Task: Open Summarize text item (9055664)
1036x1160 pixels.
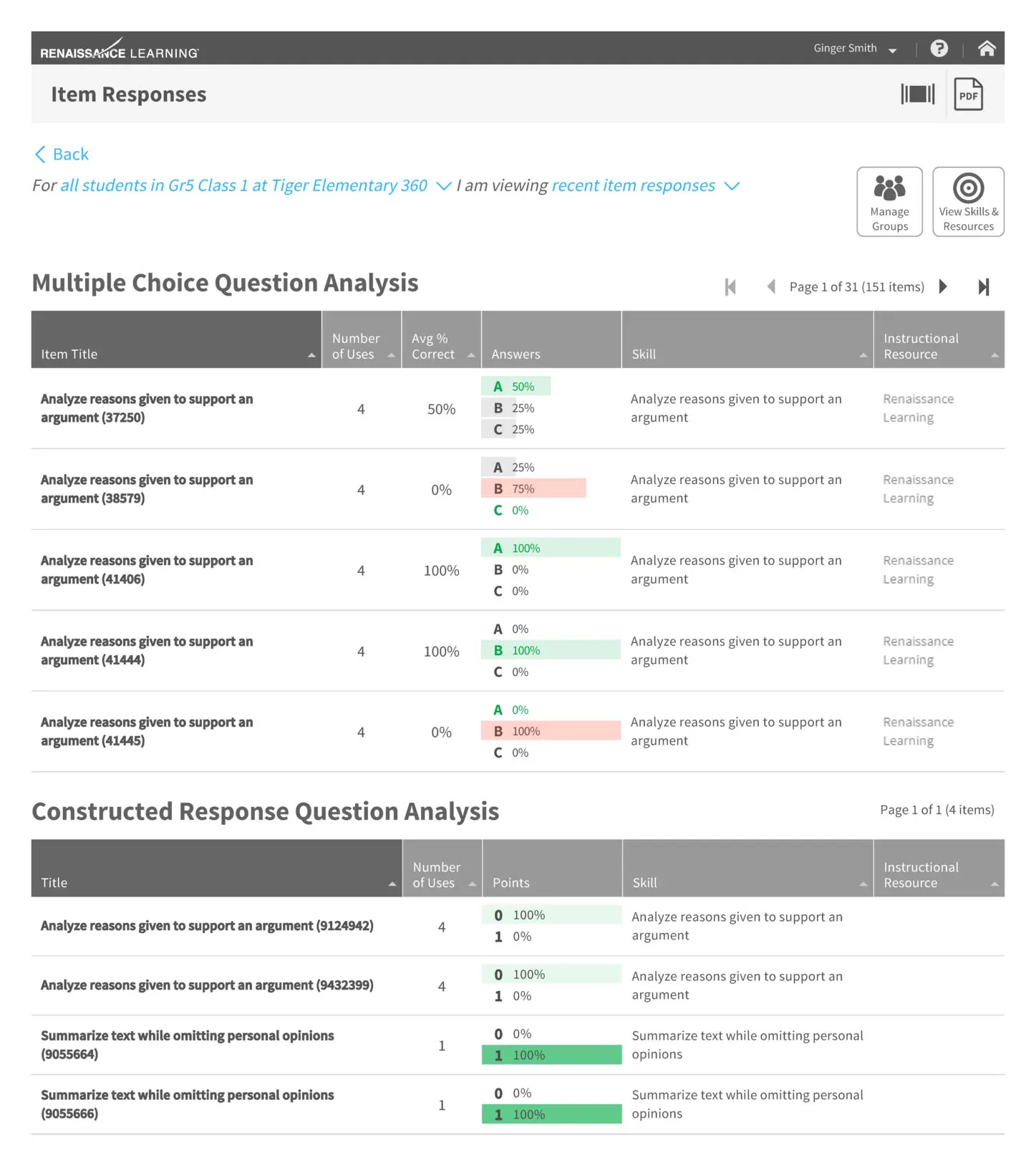Action: [x=187, y=1045]
